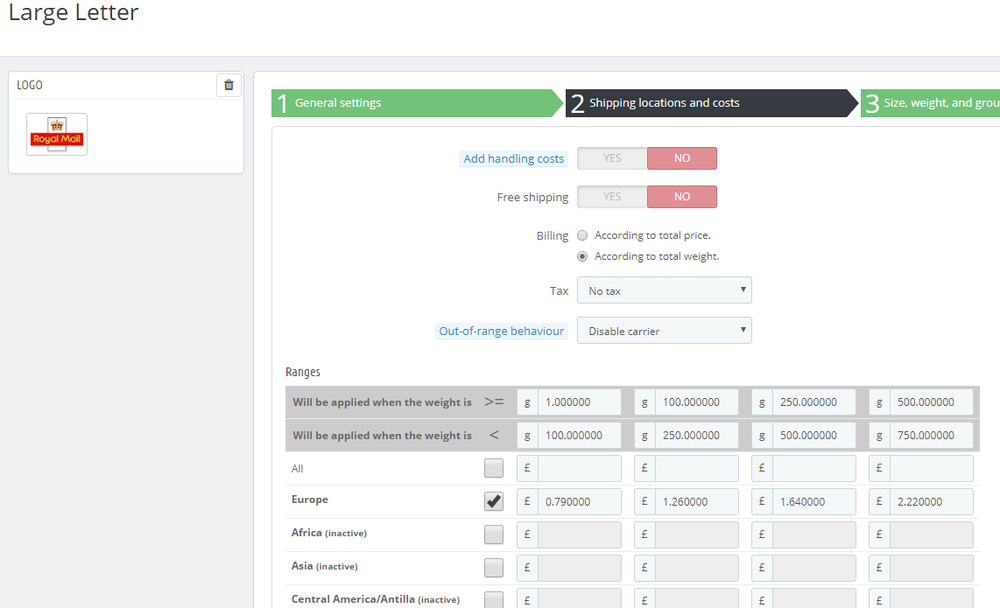This screenshot has width=1000, height=608.
Task: Uncheck the Europe zone checkbox
Action: [x=494, y=501]
